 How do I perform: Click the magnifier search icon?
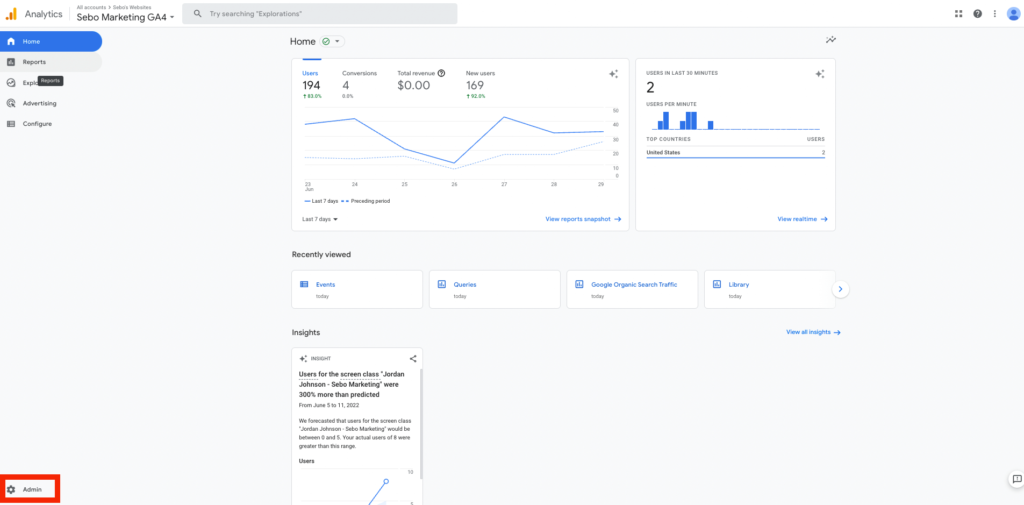[198, 14]
